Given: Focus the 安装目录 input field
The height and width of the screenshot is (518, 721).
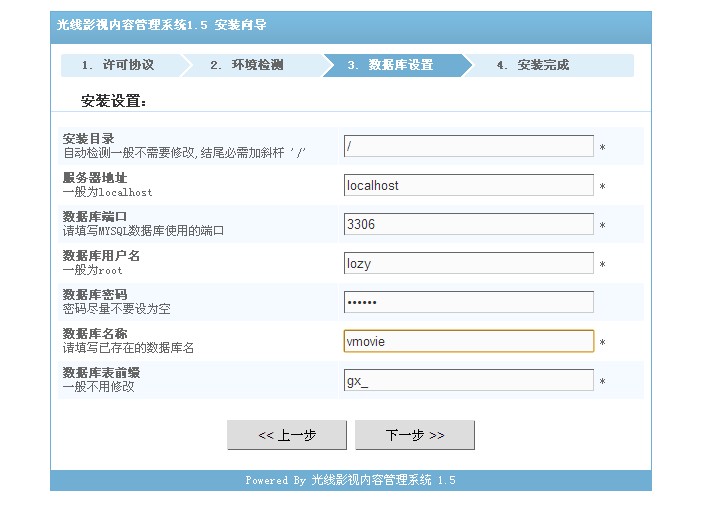Looking at the screenshot, I should [469, 146].
